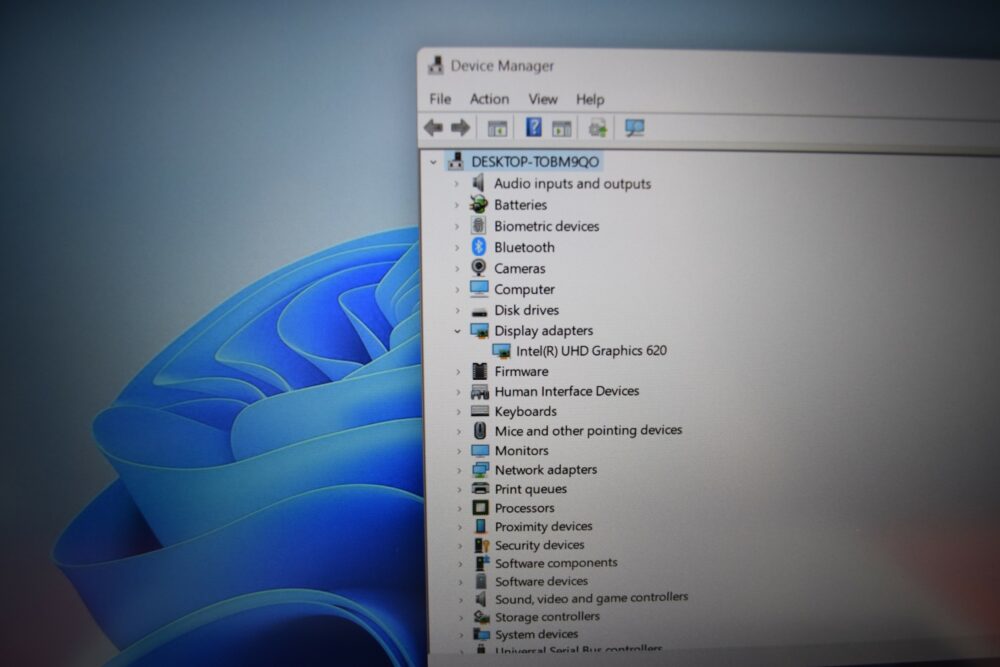The width and height of the screenshot is (1000, 667).
Task: Expand the Audio inputs and outputs node
Action: tap(457, 184)
